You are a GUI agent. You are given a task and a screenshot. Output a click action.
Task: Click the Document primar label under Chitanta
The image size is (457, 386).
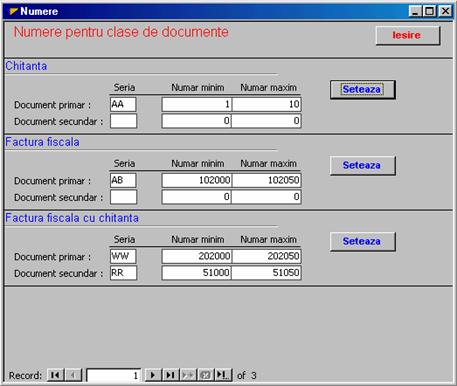52,105
